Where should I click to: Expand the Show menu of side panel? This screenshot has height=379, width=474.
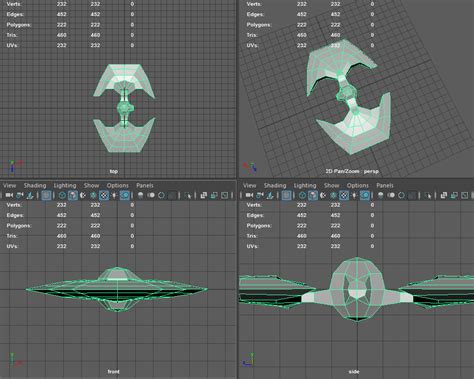click(x=331, y=185)
